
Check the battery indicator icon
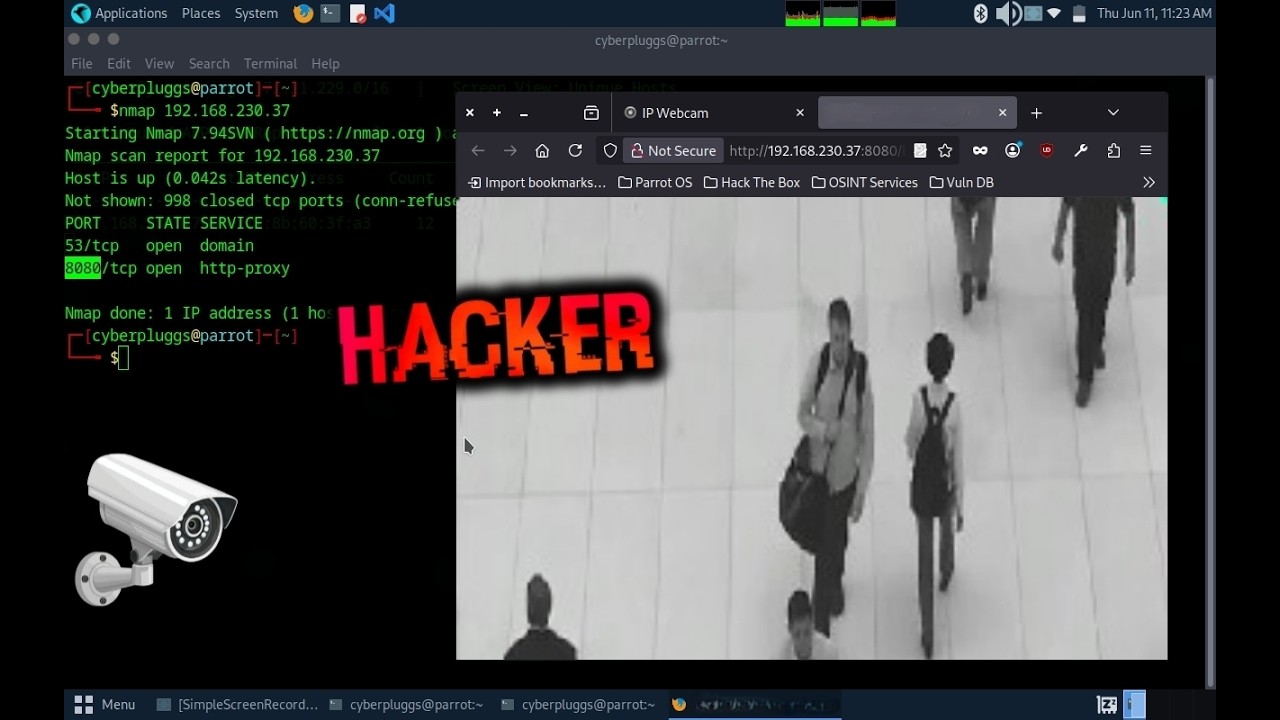coord(1079,13)
